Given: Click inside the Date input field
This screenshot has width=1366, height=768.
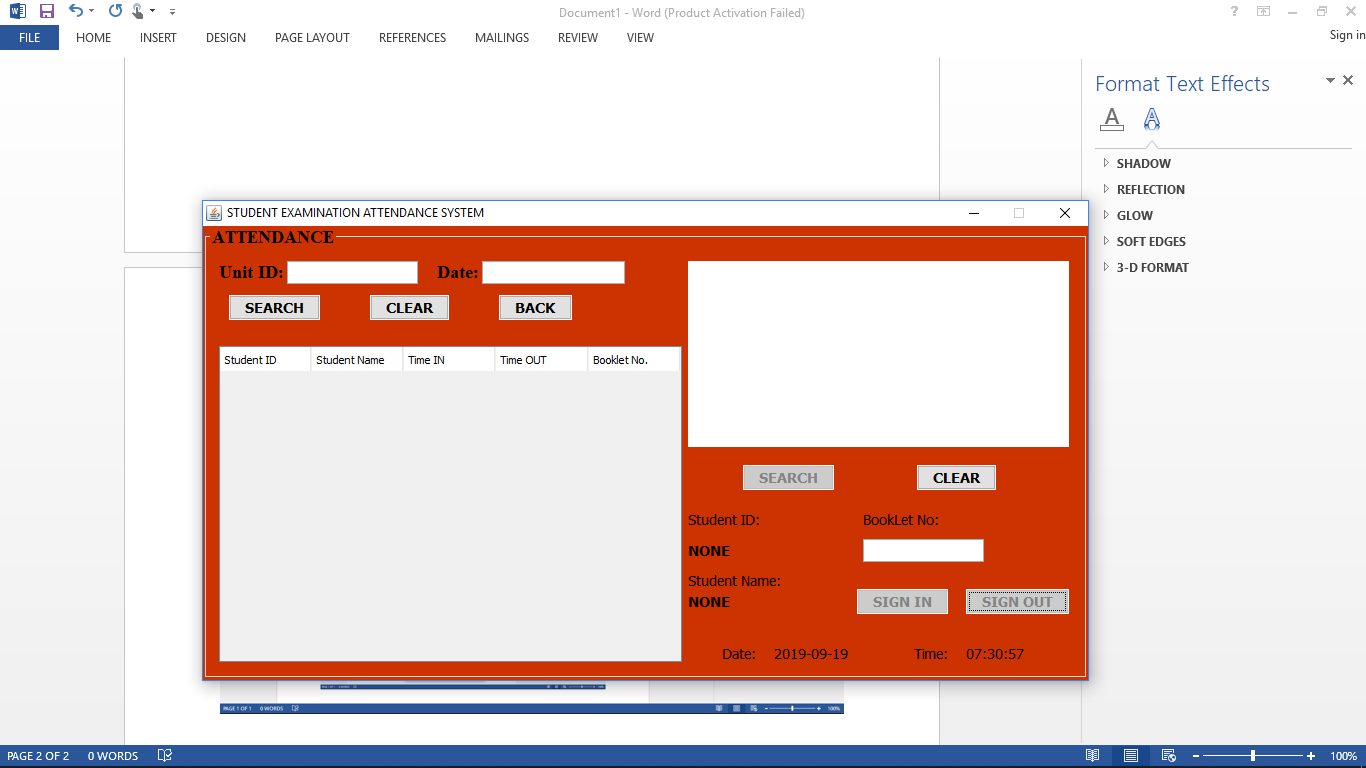Looking at the screenshot, I should tap(552, 272).
